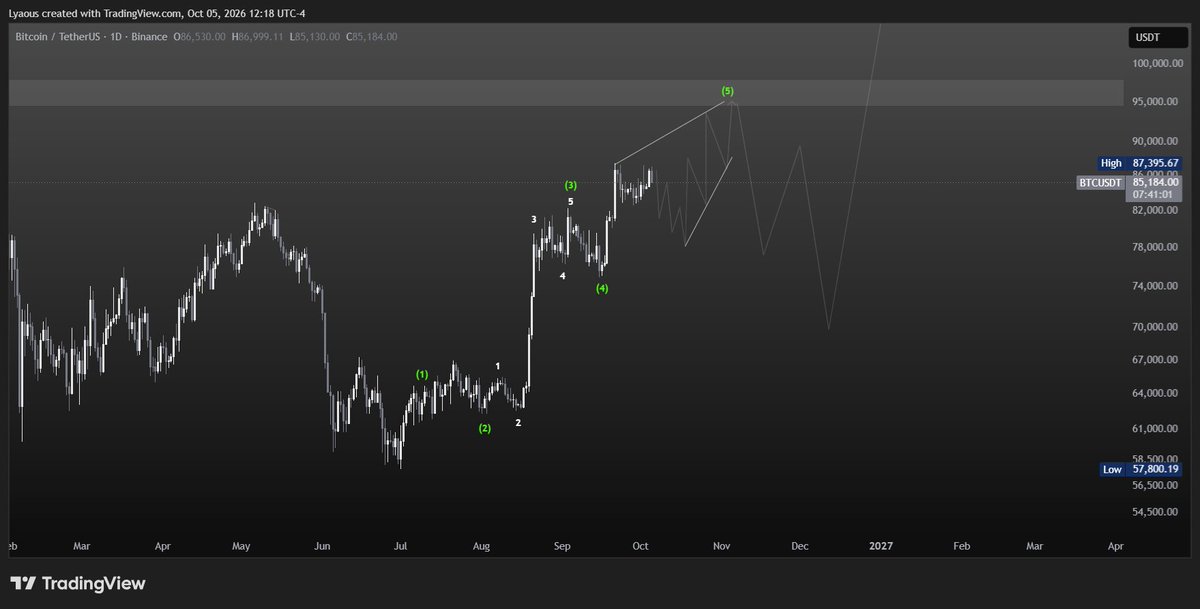The width and height of the screenshot is (1200, 609).
Task: Select the white sub-wave 2 label
Action: click(x=518, y=423)
